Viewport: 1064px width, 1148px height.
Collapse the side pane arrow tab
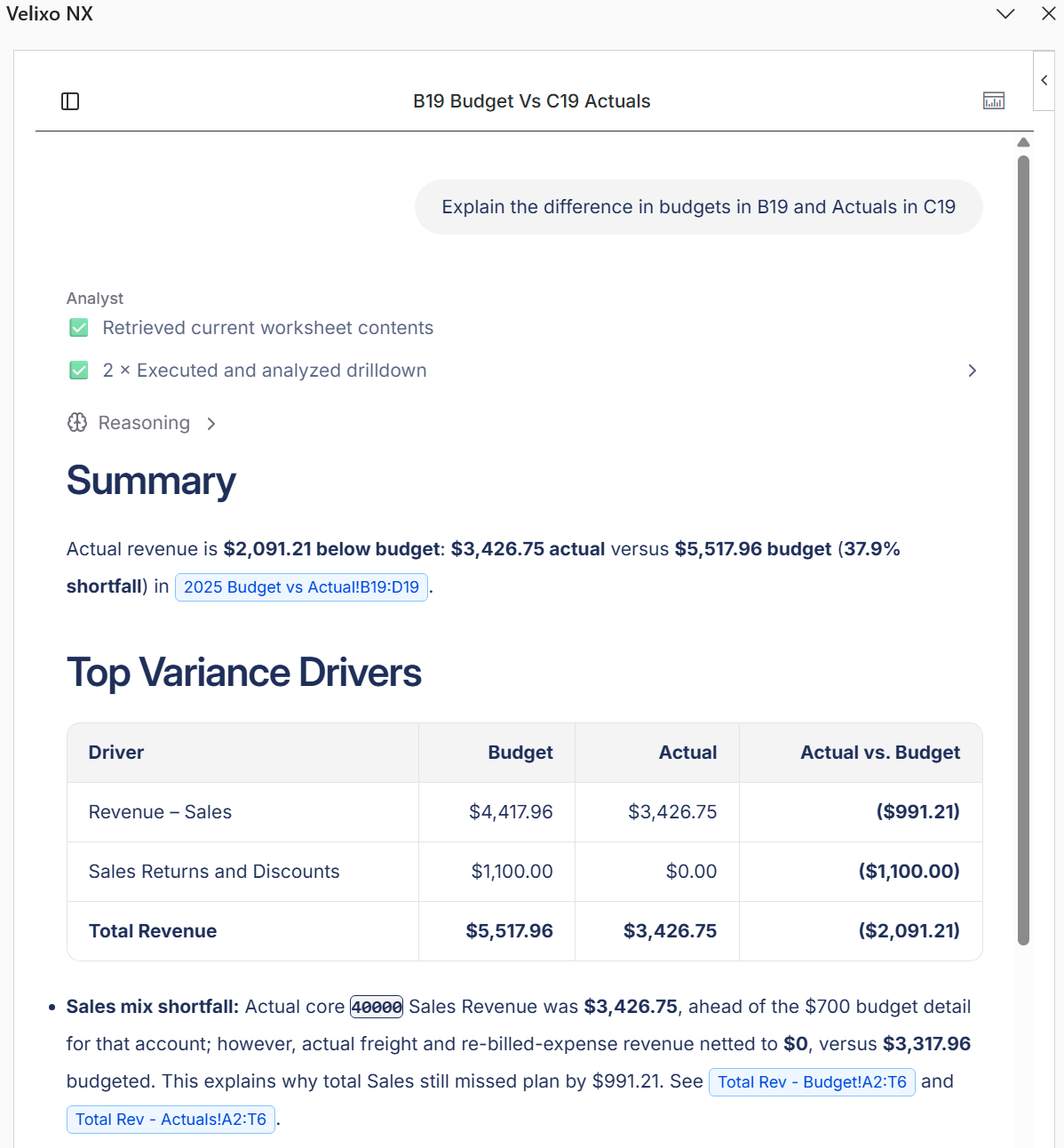(1044, 80)
